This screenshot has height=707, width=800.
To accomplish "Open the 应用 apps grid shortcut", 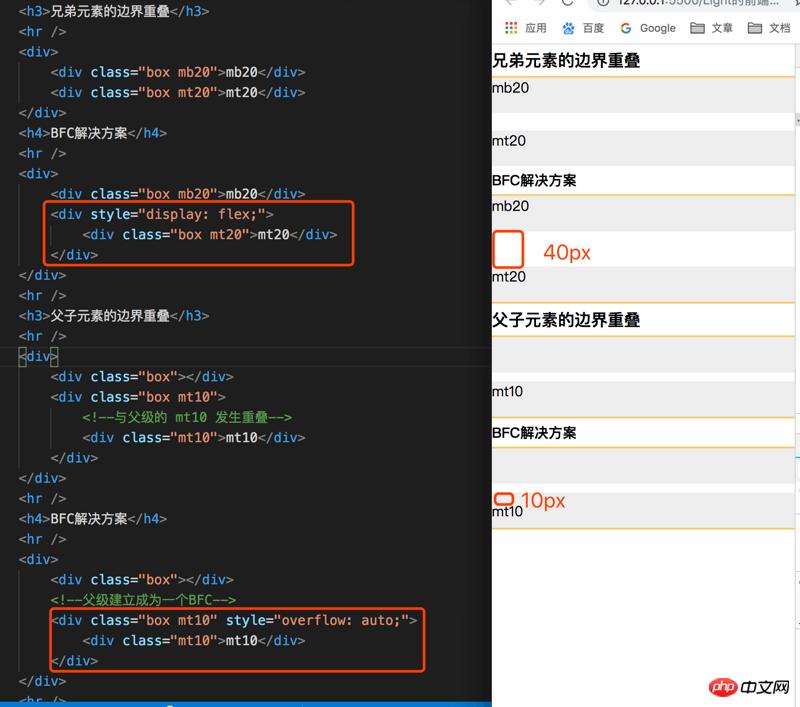I will click(x=526, y=28).
